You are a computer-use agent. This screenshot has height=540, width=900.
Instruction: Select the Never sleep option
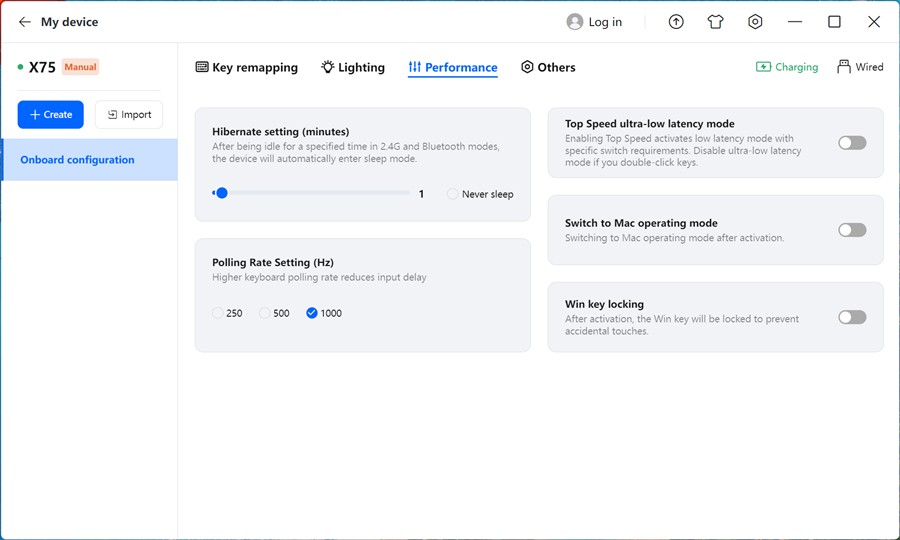tap(453, 194)
